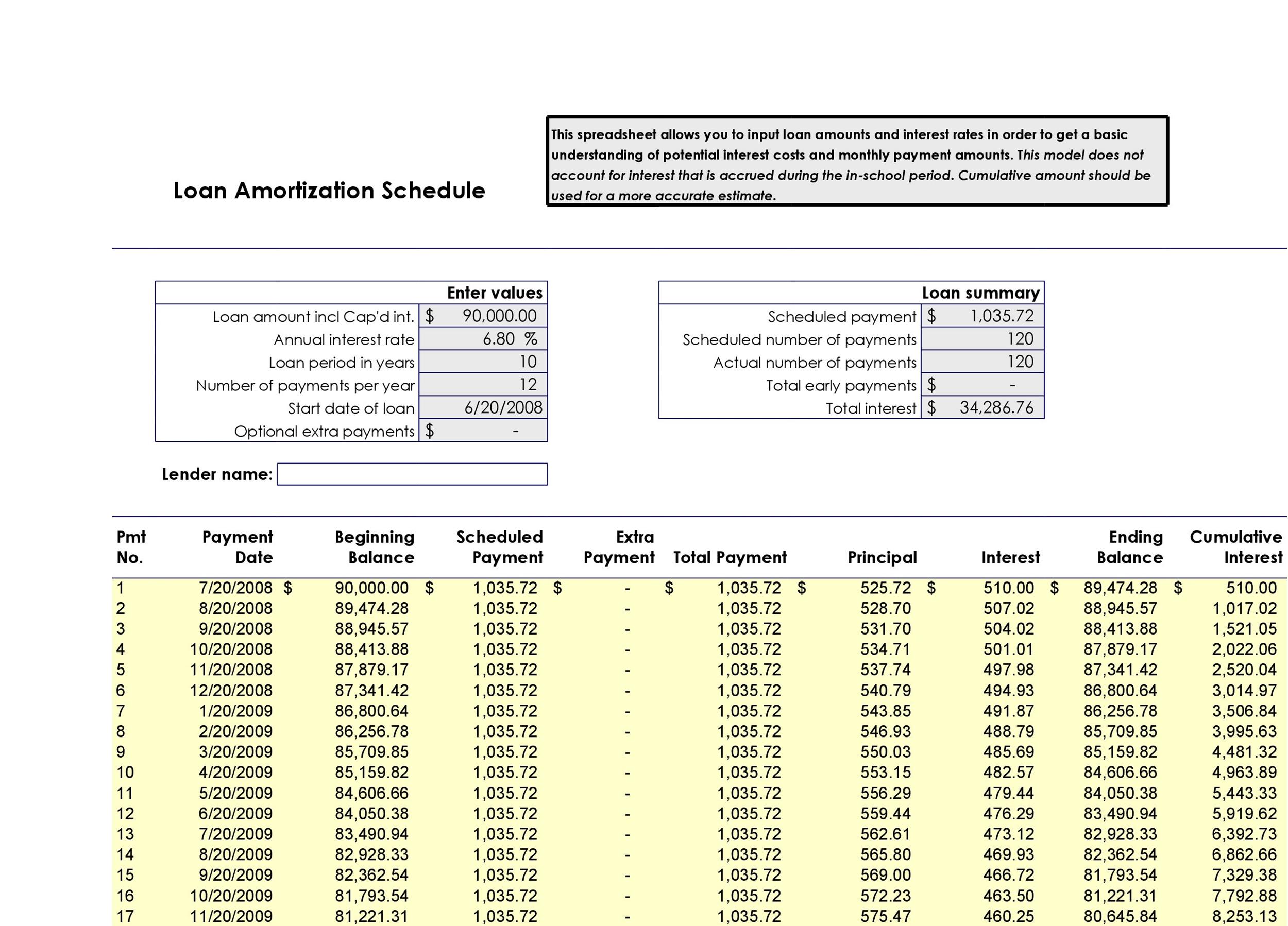
Task: Click the annual interest rate 6.80 cell
Action: [483, 339]
